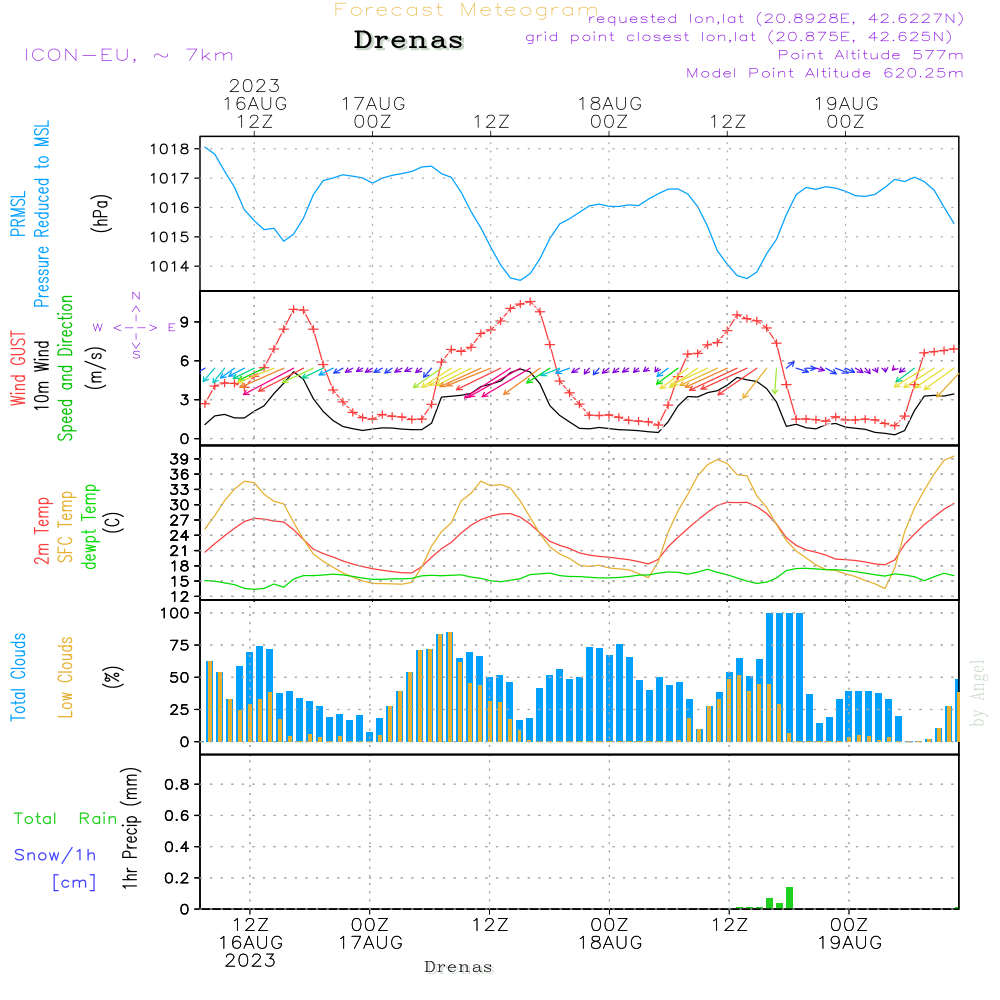Click the 1018 pressure axis value

[x=170, y=149]
